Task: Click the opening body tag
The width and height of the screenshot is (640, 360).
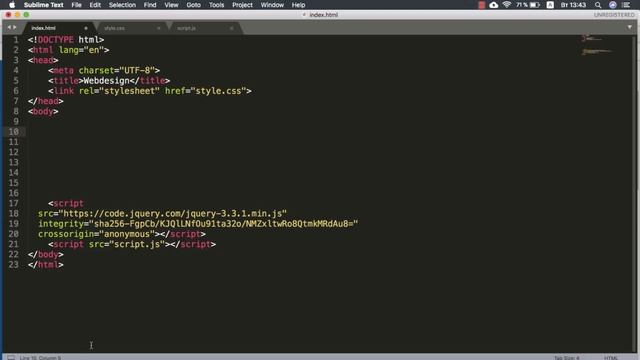Action: coord(43,111)
